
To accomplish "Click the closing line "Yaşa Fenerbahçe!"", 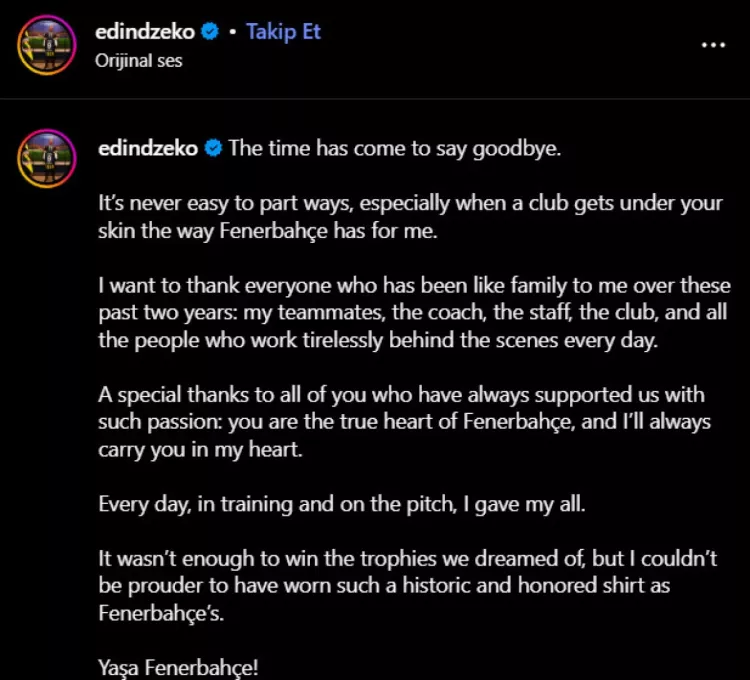I will (x=178, y=667).
